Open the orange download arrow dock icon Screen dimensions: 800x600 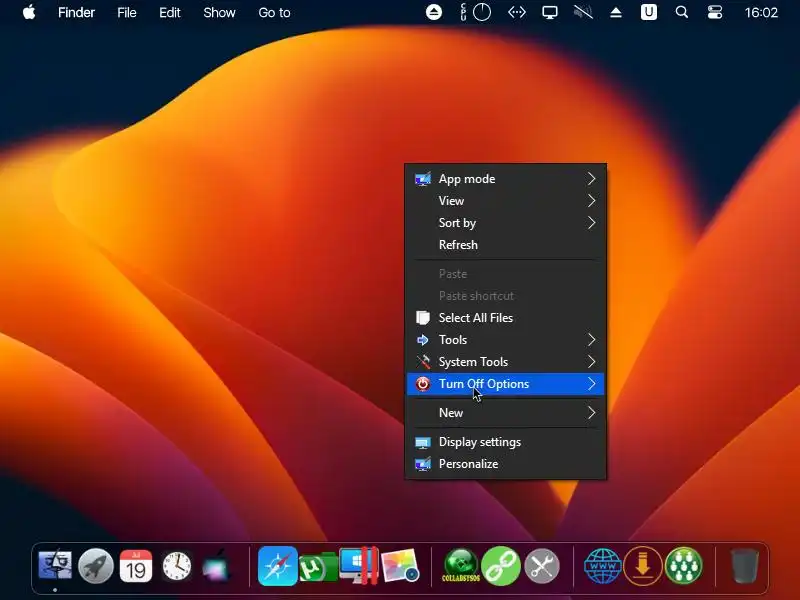tap(643, 566)
